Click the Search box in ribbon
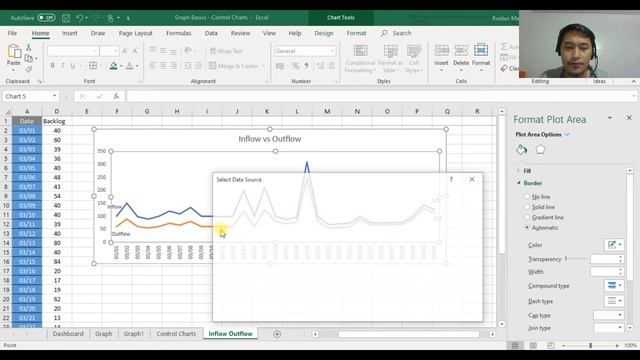Viewport: 640px width, 360px height. tap(396, 33)
